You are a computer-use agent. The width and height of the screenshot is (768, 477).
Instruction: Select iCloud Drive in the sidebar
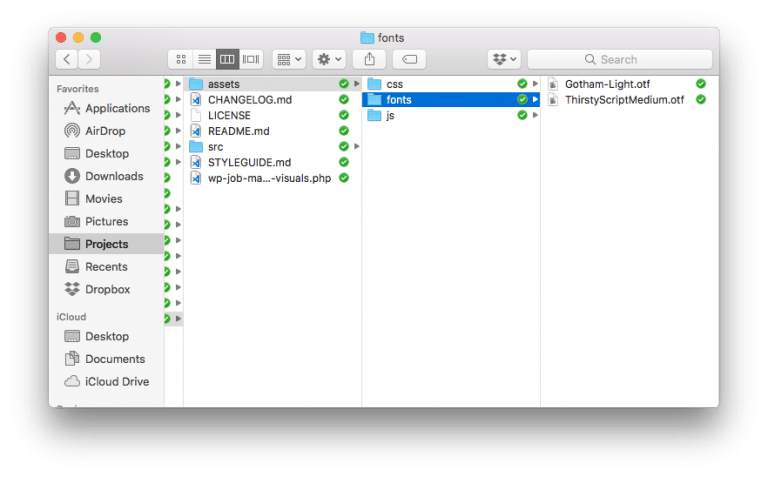click(x=116, y=381)
